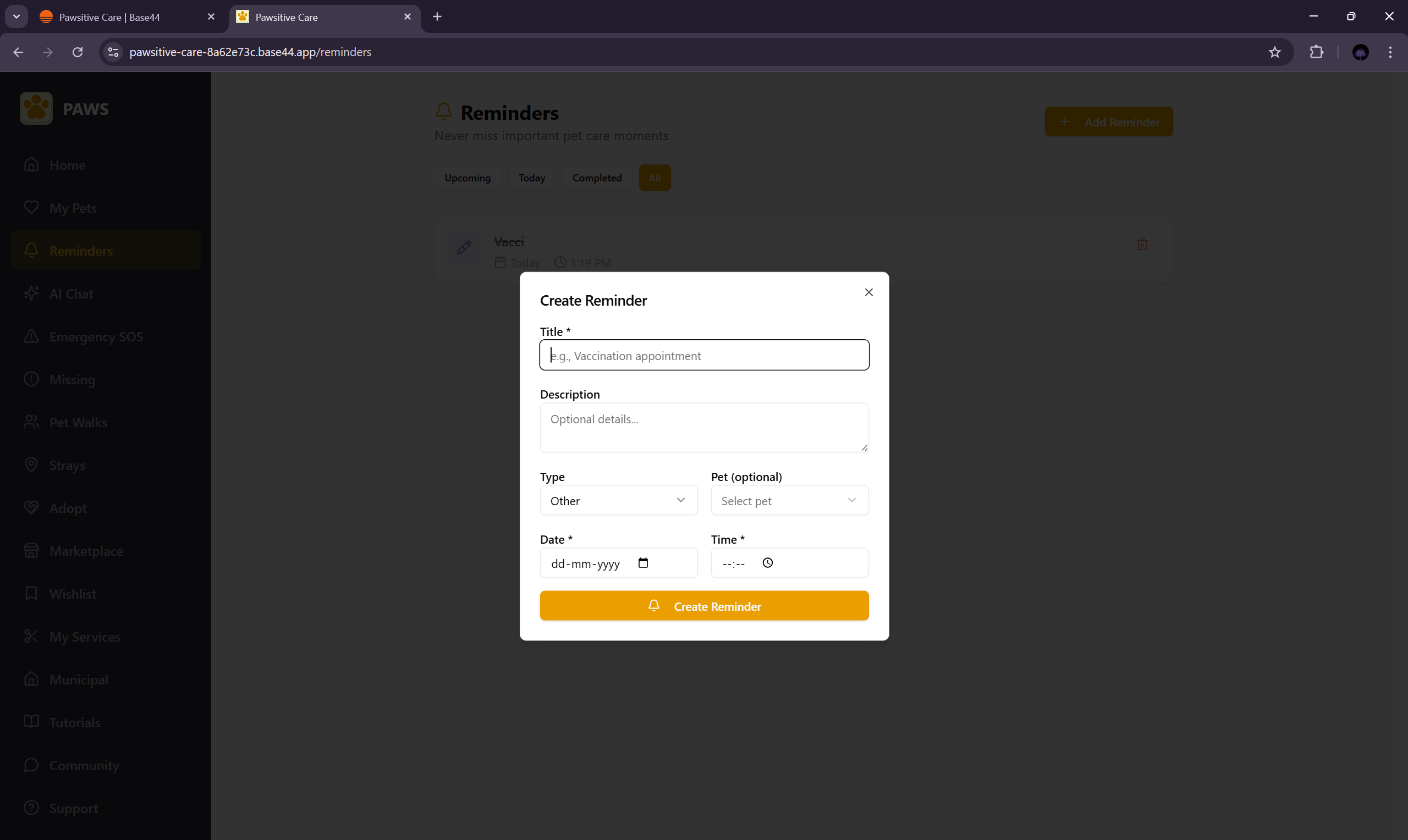Switch to Pawsitive Care | Base44 tab
Image resolution: width=1408 pixels, height=840 pixels.
coord(109,17)
